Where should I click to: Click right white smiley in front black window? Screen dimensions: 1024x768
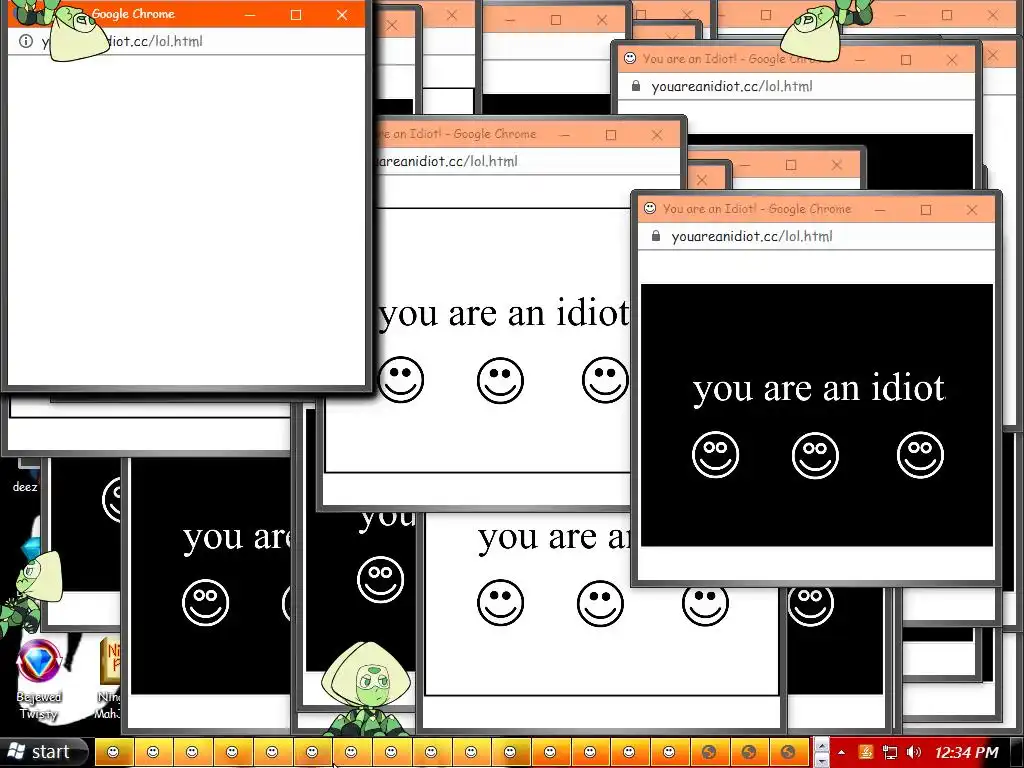(x=920, y=455)
